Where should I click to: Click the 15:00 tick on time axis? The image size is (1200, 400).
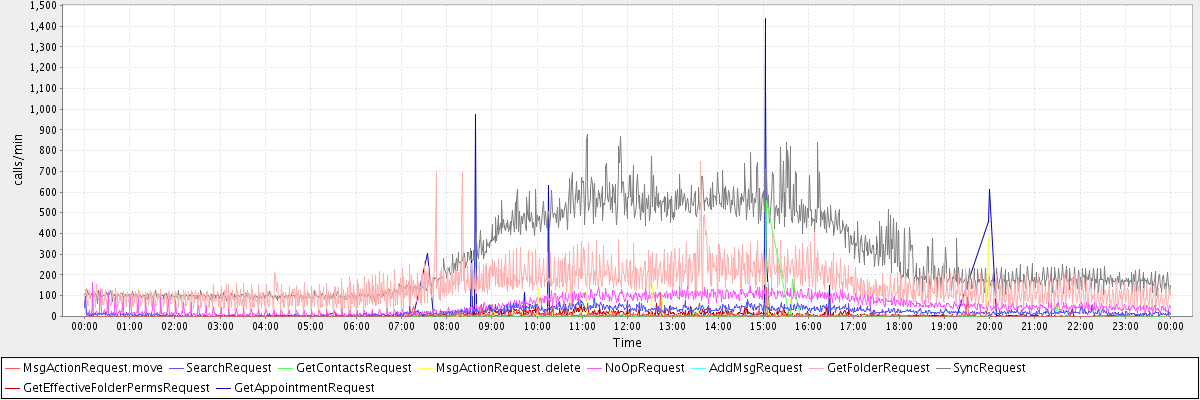click(763, 326)
